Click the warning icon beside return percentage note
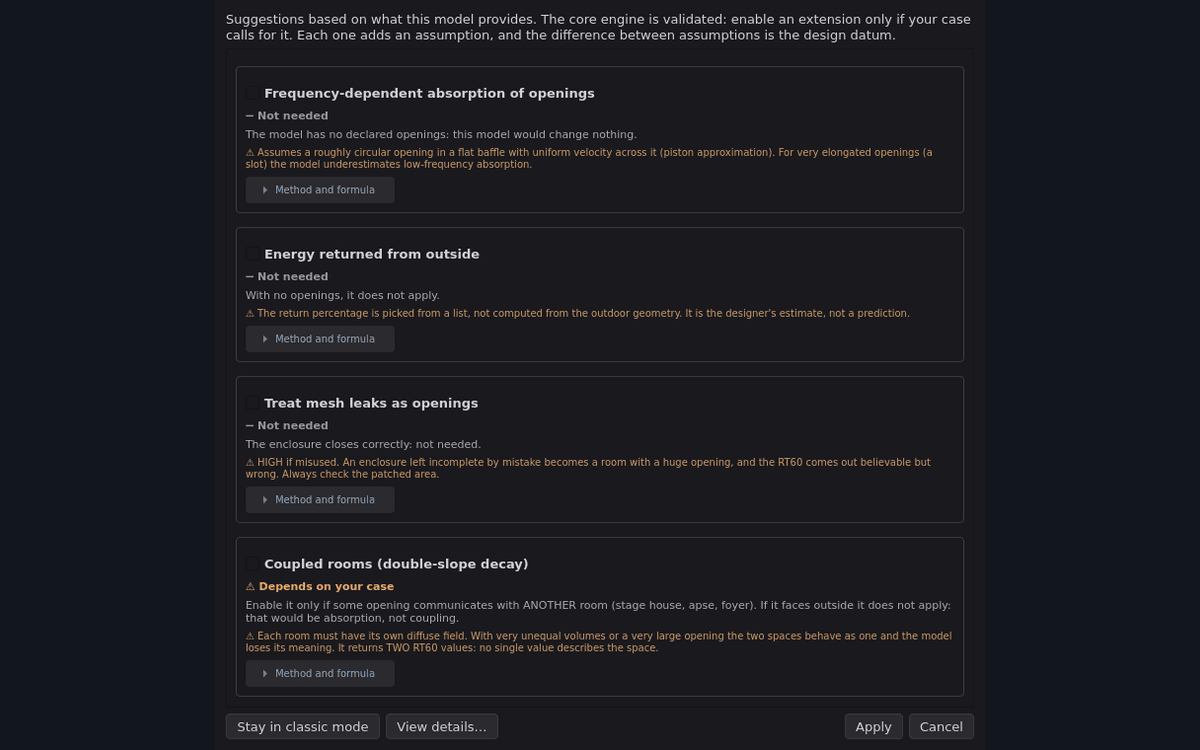 coord(250,314)
